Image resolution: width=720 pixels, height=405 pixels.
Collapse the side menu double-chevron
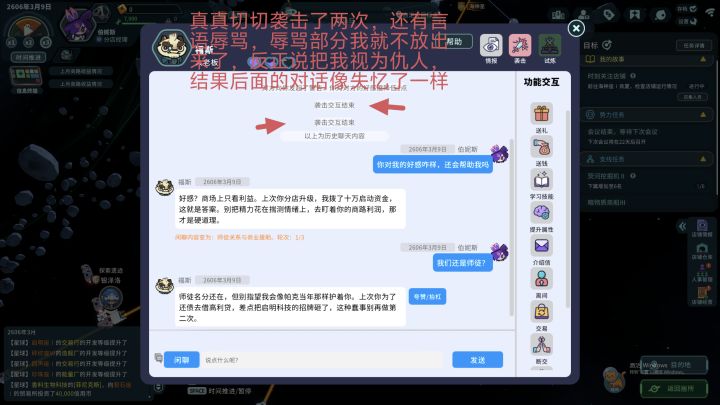point(682,226)
